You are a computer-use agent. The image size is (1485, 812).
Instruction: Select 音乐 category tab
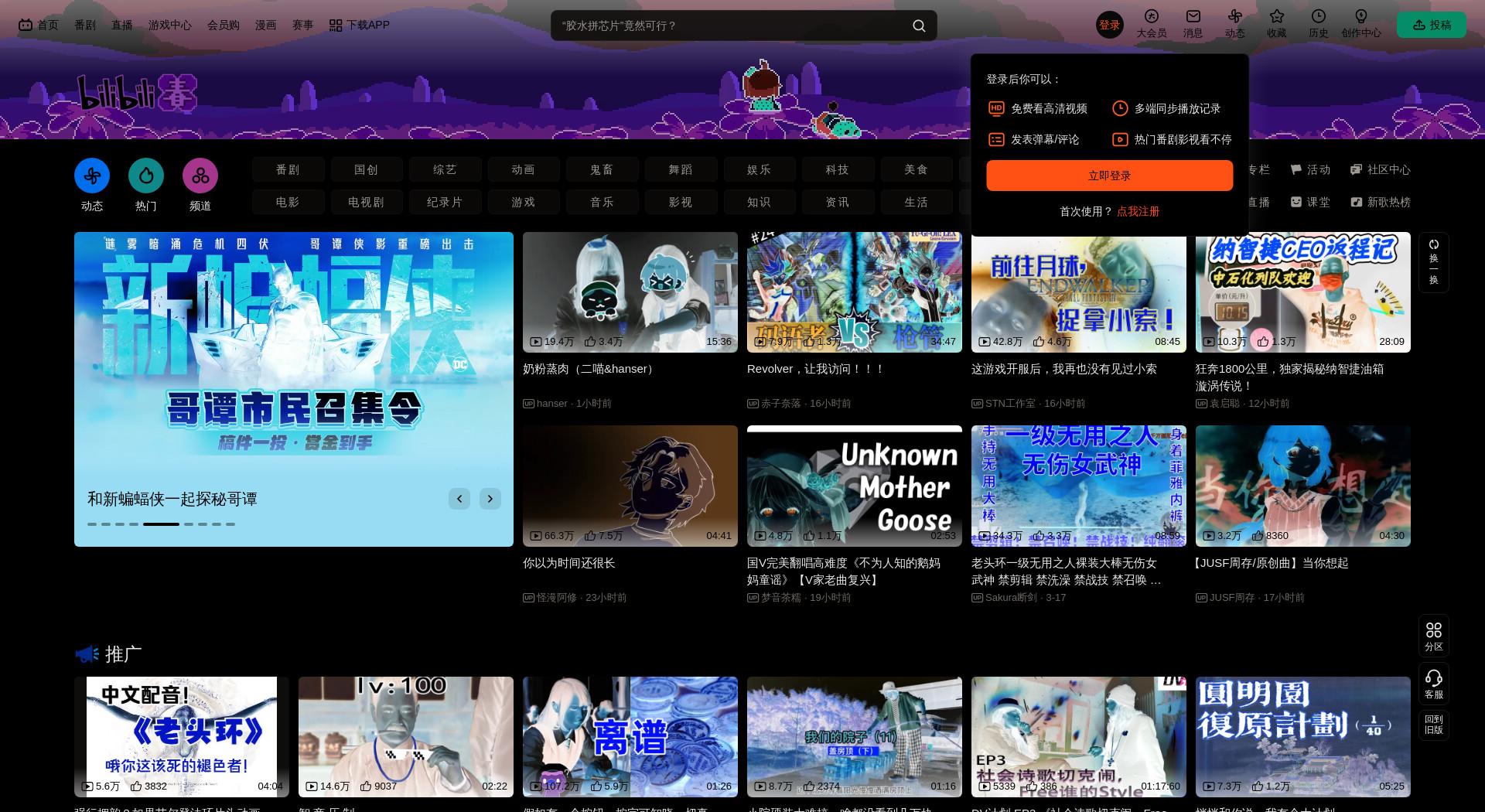(x=602, y=202)
